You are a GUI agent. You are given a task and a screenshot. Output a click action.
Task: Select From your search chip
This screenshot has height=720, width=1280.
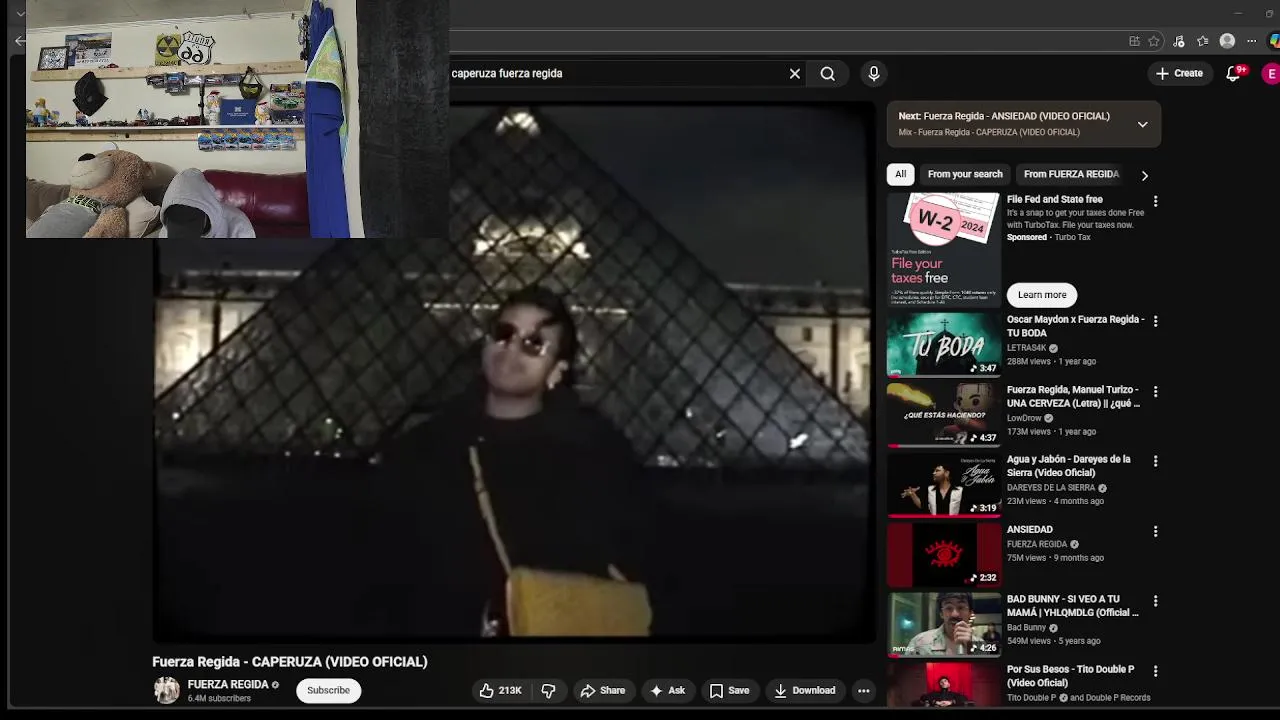[x=965, y=174]
